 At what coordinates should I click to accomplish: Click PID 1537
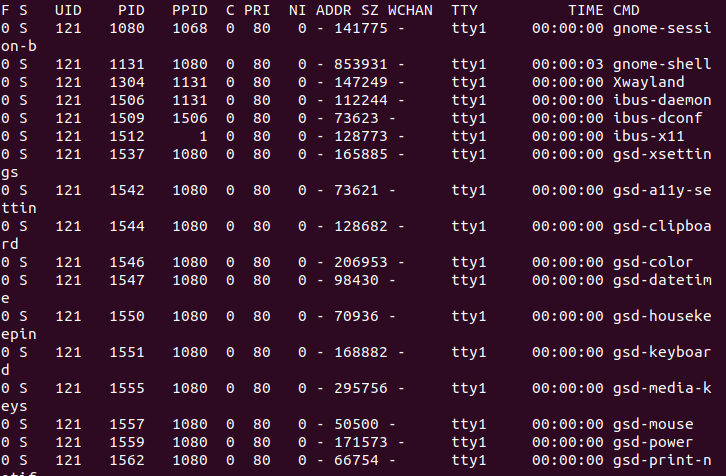tap(127, 154)
